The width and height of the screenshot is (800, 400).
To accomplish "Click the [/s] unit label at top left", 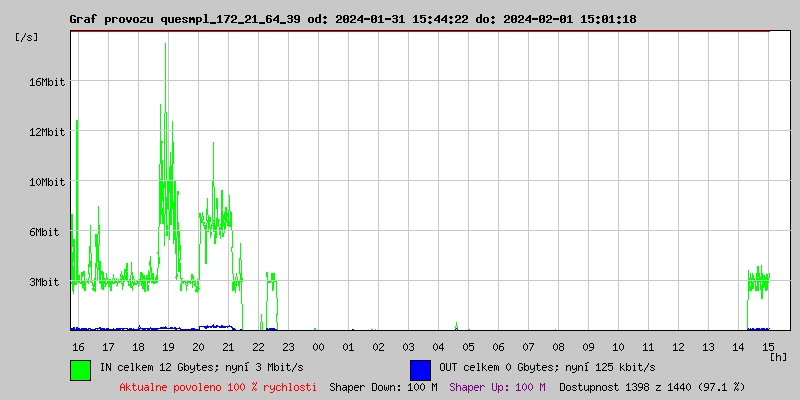I will [26, 37].
